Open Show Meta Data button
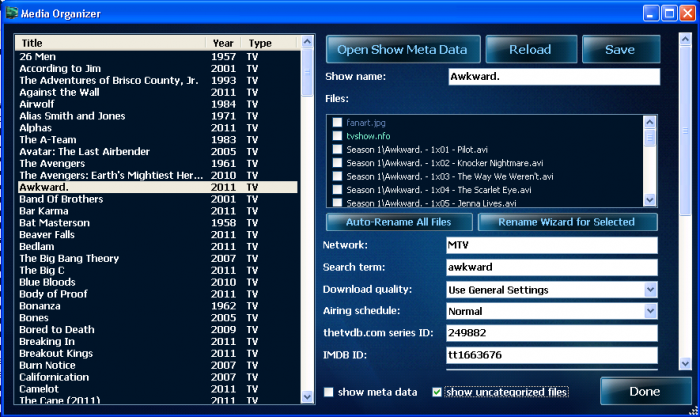This screenshot has height=417, width=700. pyautogui.click(x=403, y=50)
